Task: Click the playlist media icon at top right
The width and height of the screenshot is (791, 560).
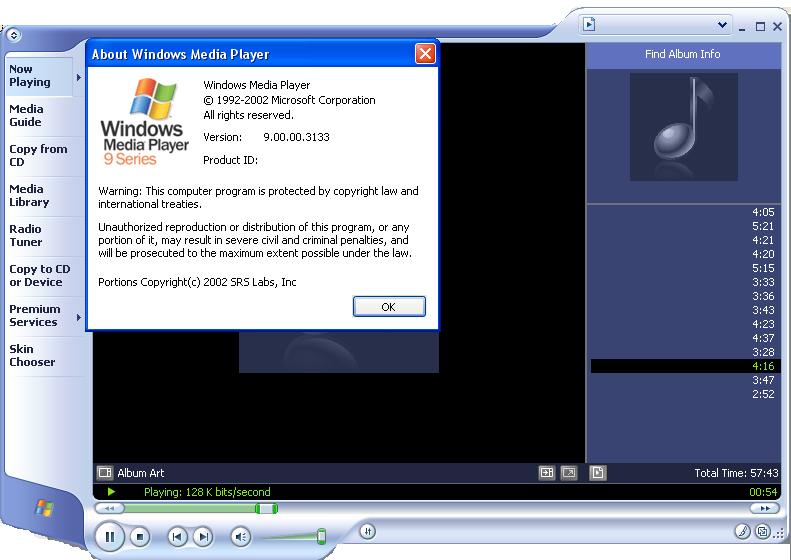Action: click(x=589, y=24)
